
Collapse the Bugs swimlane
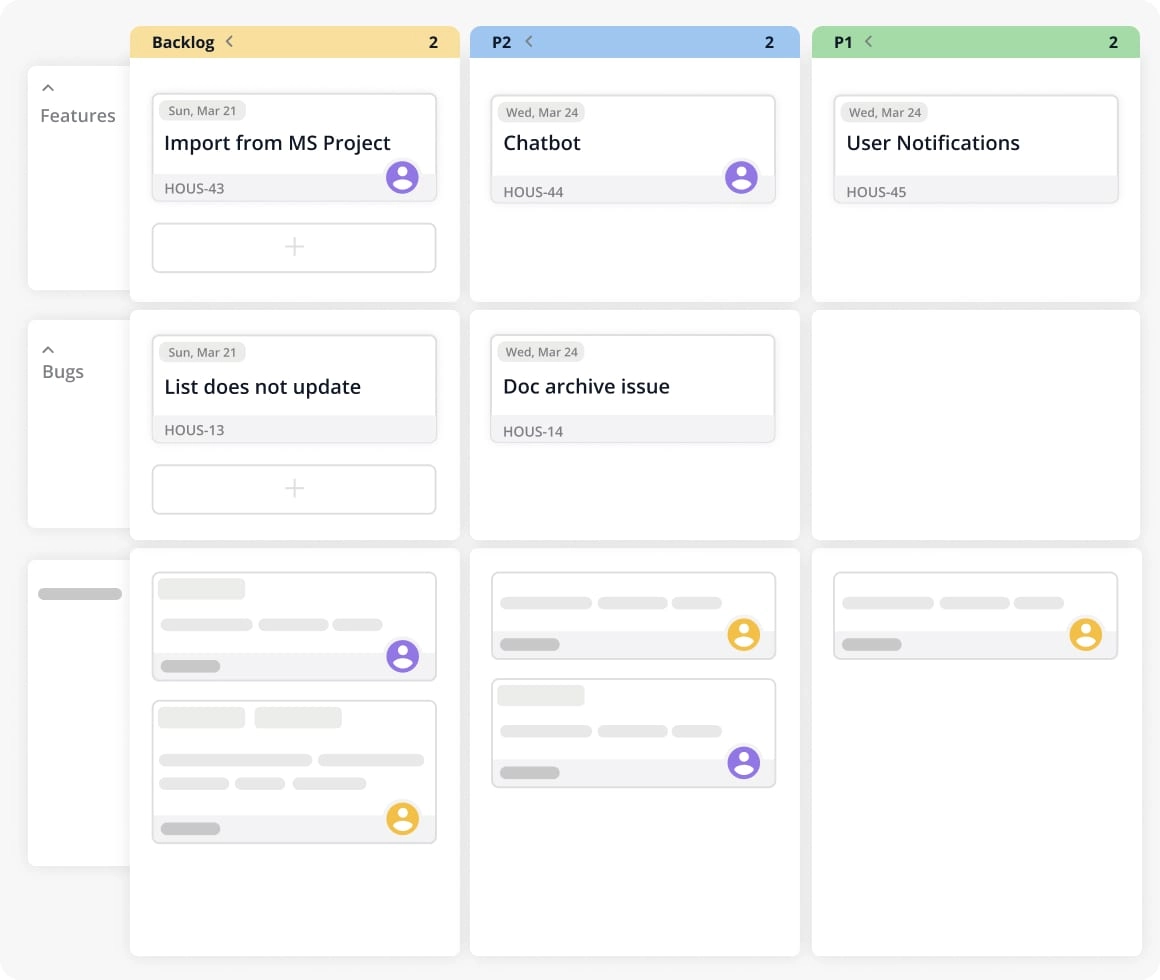tap(48, 349)
